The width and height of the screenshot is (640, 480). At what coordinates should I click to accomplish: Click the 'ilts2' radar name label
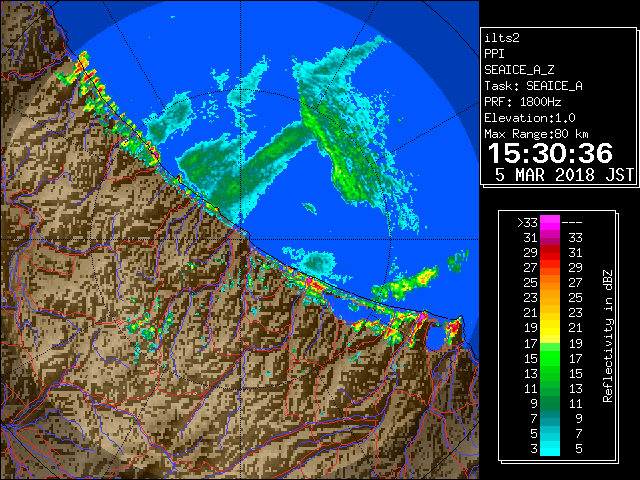(x=502, y=38)
